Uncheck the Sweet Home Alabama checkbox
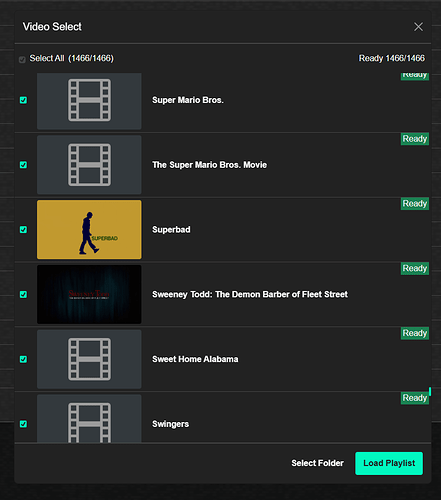 pos(23,359)
